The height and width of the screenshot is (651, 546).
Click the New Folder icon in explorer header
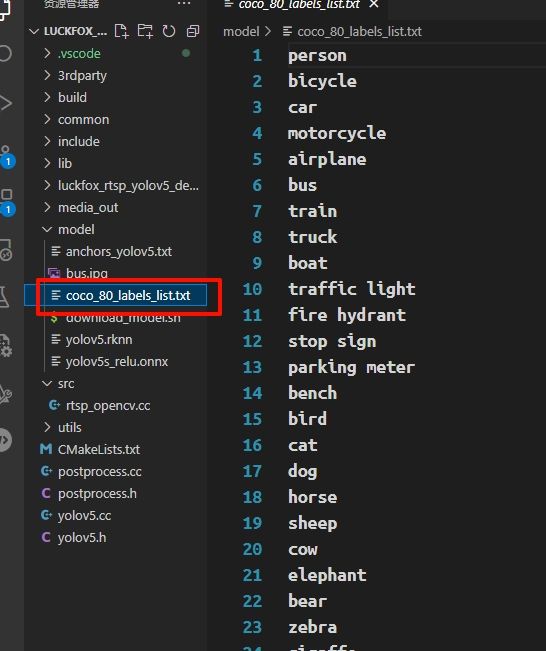[145, 31]
